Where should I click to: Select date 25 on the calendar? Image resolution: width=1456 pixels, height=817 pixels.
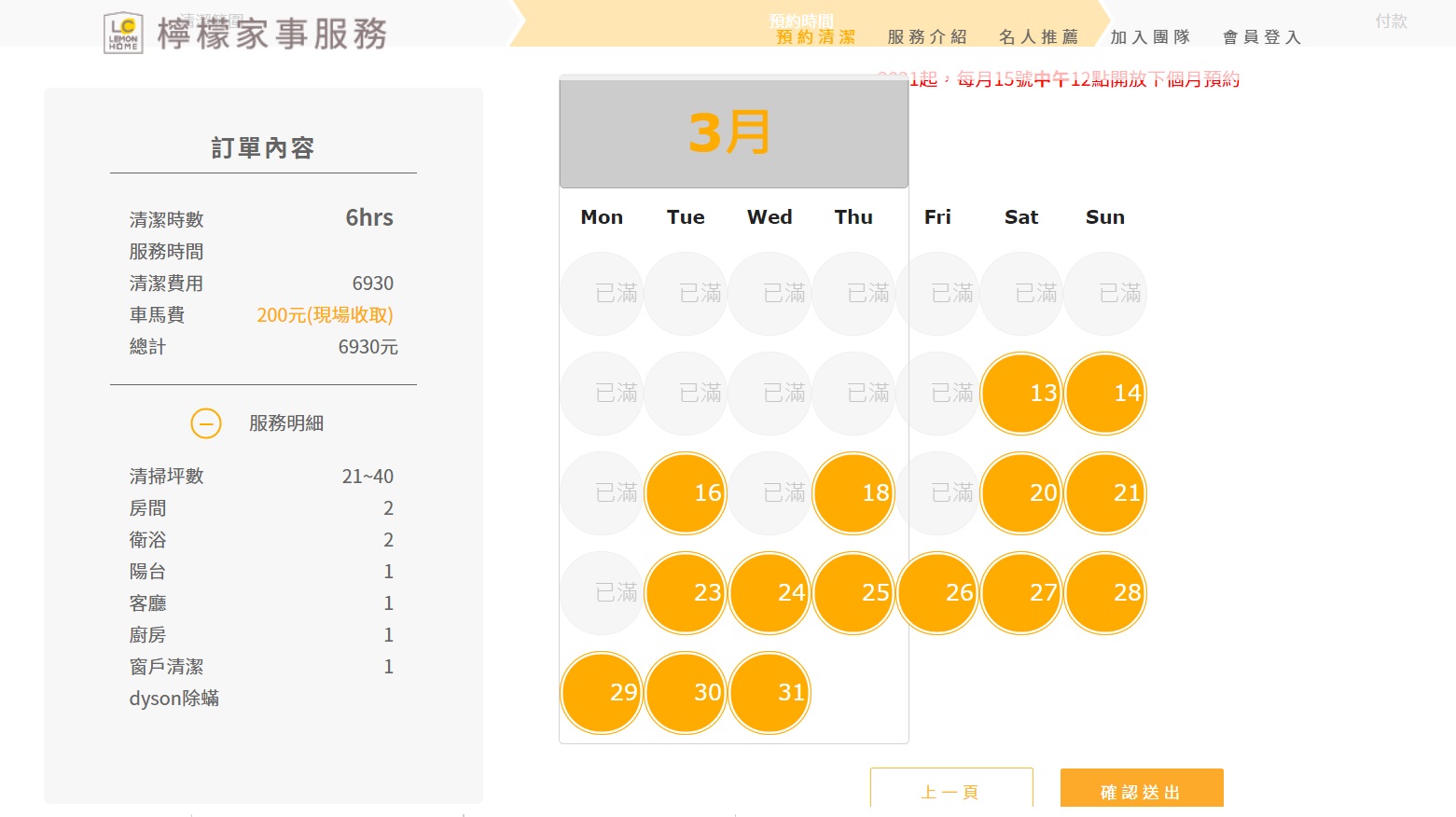(x=853, y=593)
